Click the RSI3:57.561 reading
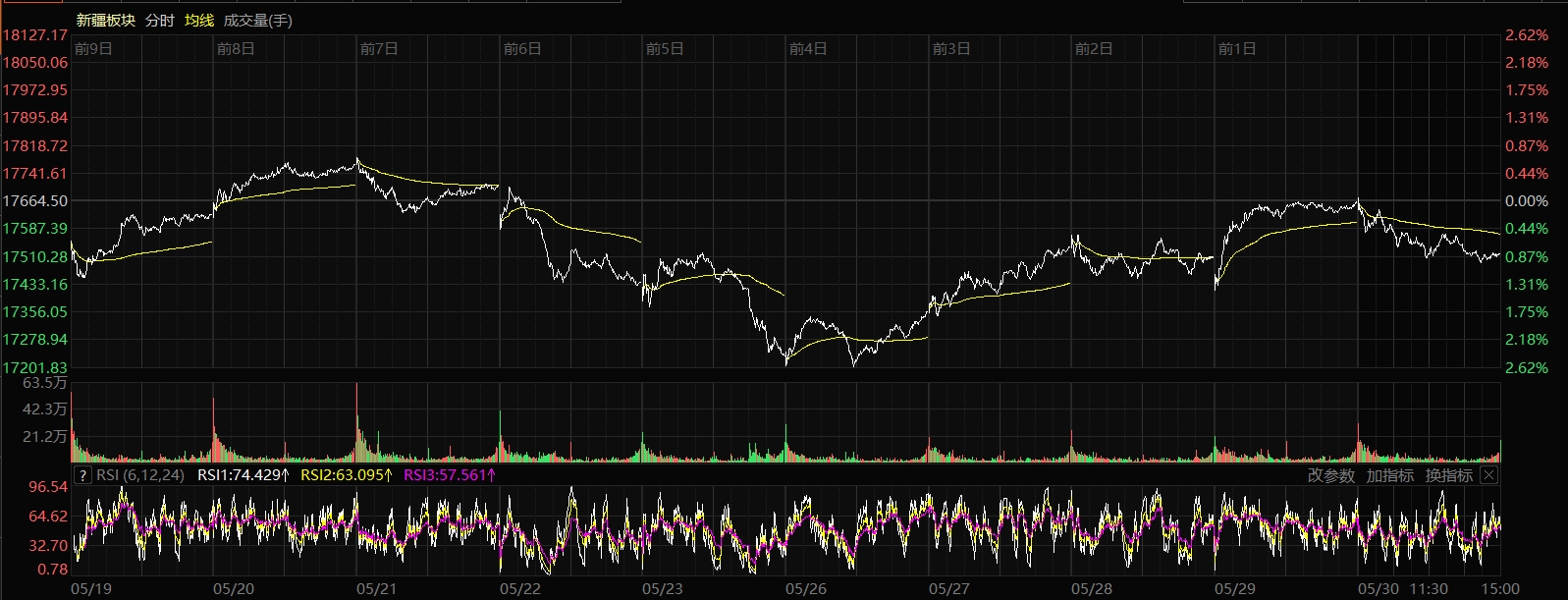Screen dimensions: 1568x600 pos(450,475)
